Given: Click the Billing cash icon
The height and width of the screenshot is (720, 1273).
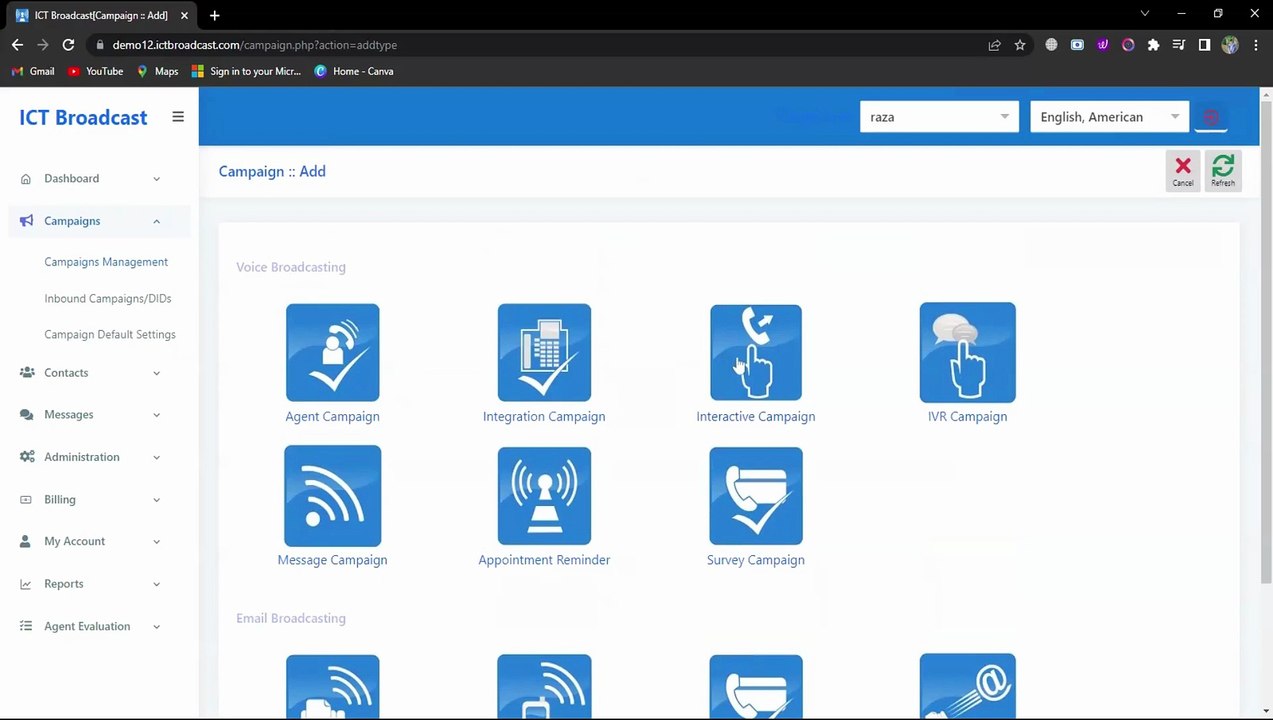Looking at the screenshot, I should pyautogui.click(x=26, y=499).
